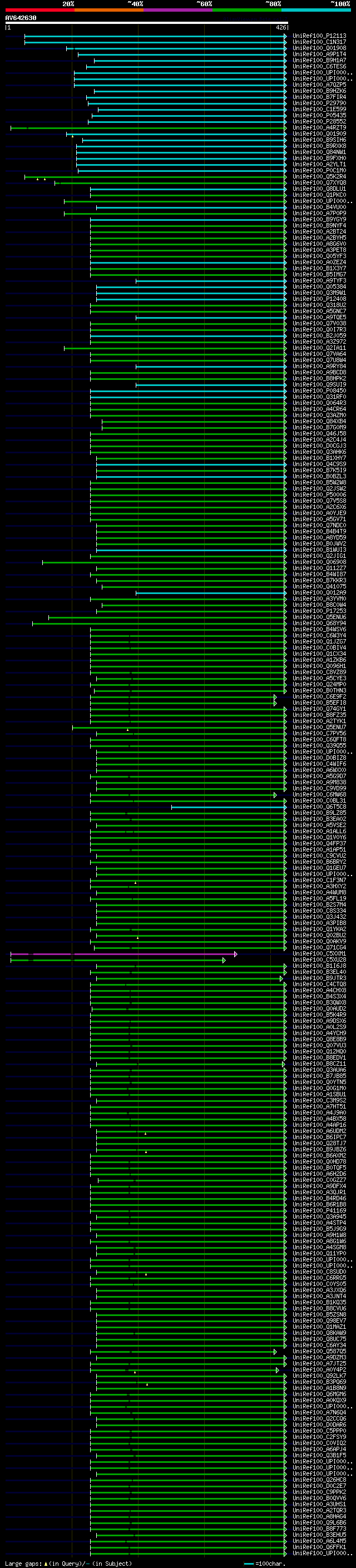
Task: Click label UniRef100_A3PET8
Action: [x=319, y=250]
